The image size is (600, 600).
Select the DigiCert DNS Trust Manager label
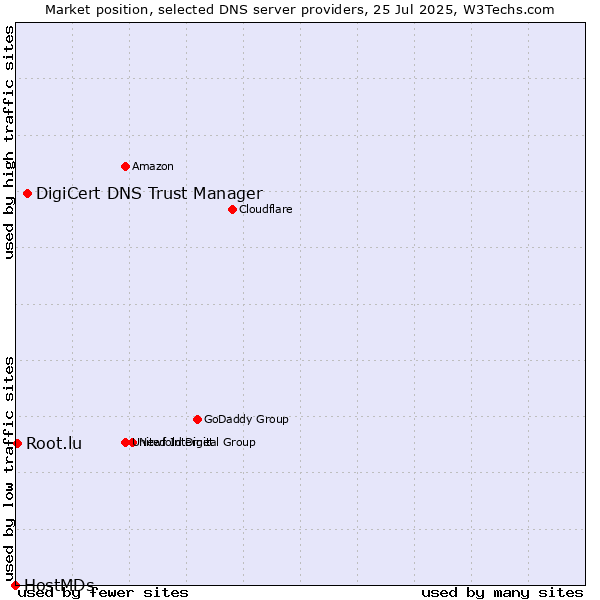(149, 194)
